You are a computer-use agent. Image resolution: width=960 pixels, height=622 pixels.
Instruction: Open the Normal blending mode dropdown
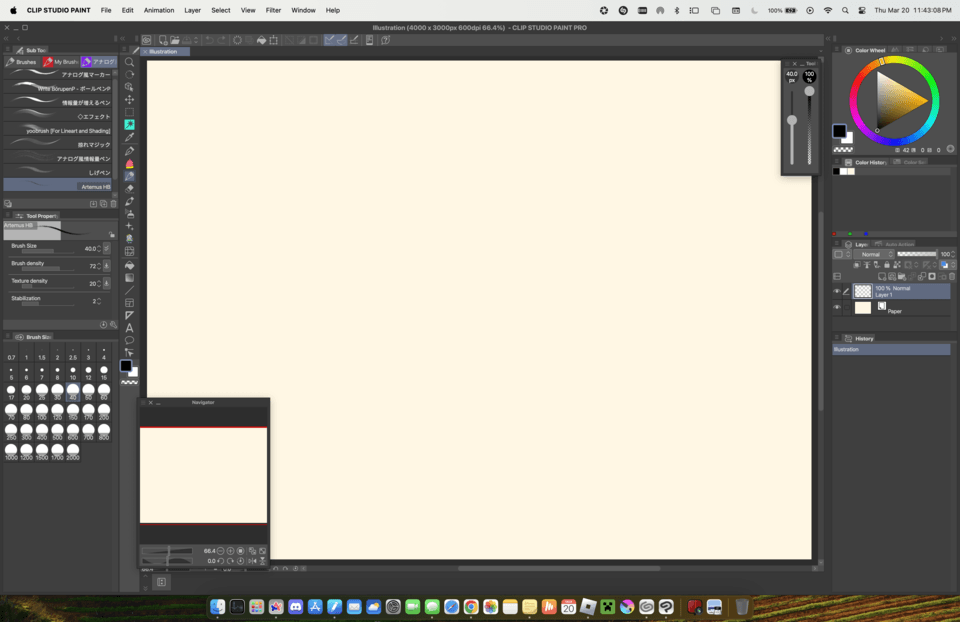873,254
